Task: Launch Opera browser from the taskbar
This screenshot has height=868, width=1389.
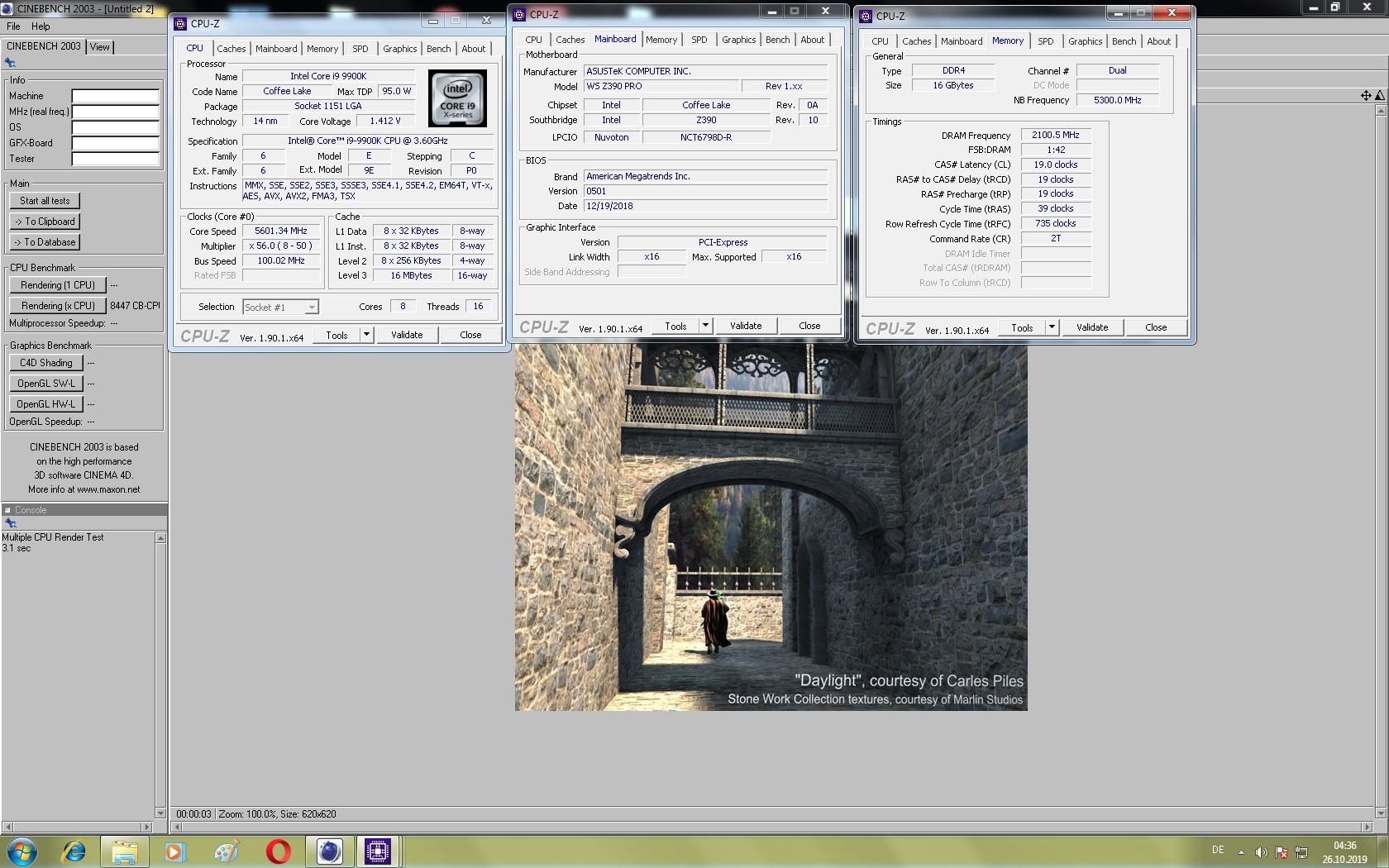Action: [278, 851]
